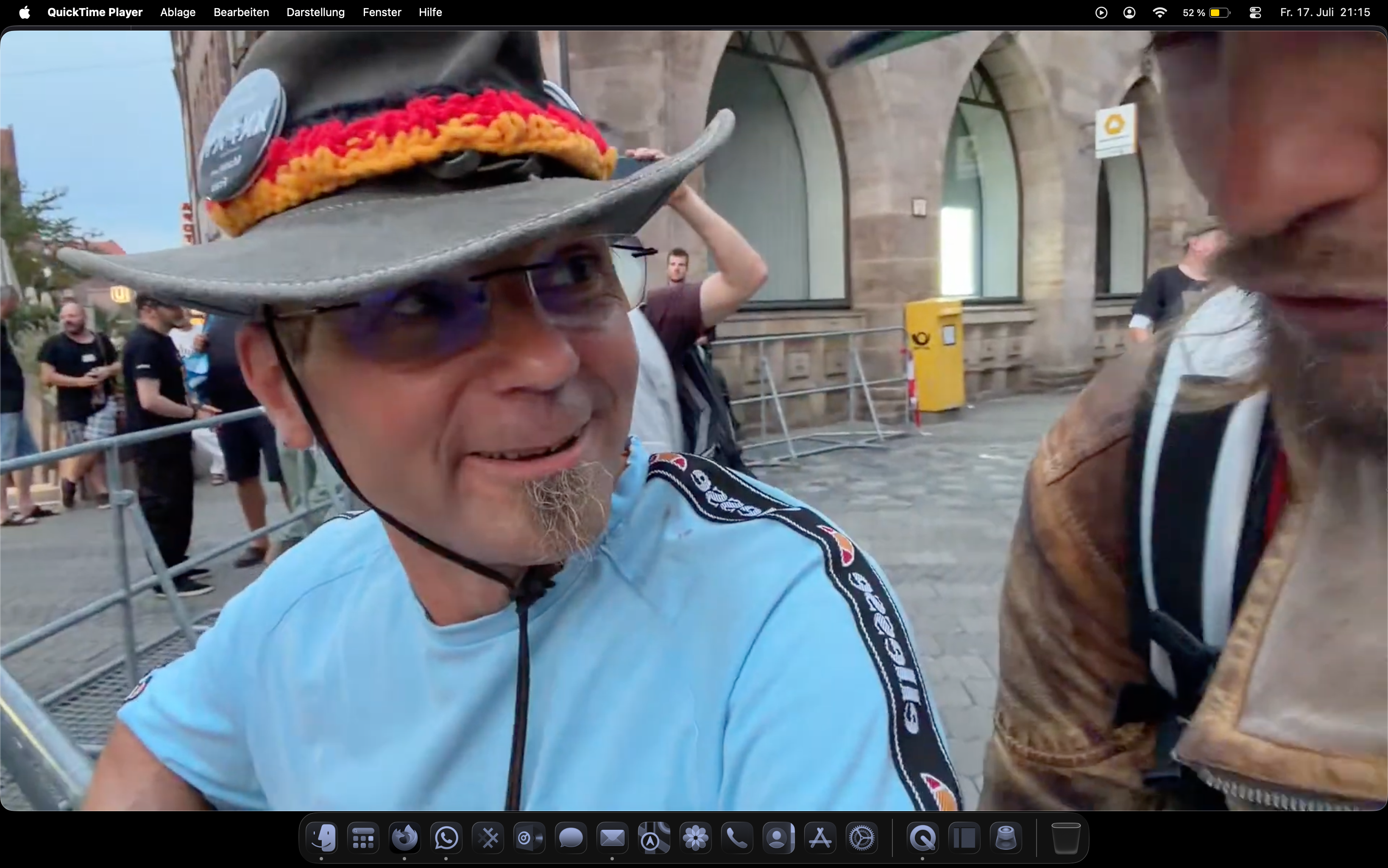This screenshot has height=868, width=1388.
Task: Click the QuickTime Player icon in Dock
Action: click(922, 838)
